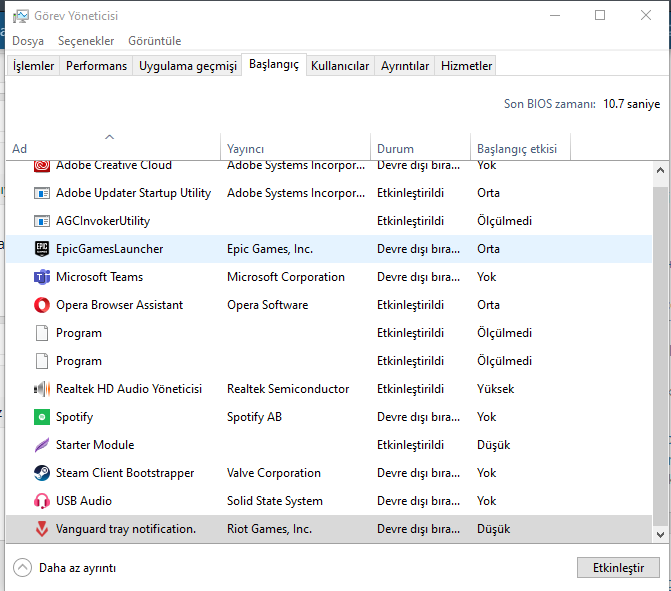Click the Adobe Creative Cloud icon
The height and width of the screenshot is (591, 671).
coord(42,166)
